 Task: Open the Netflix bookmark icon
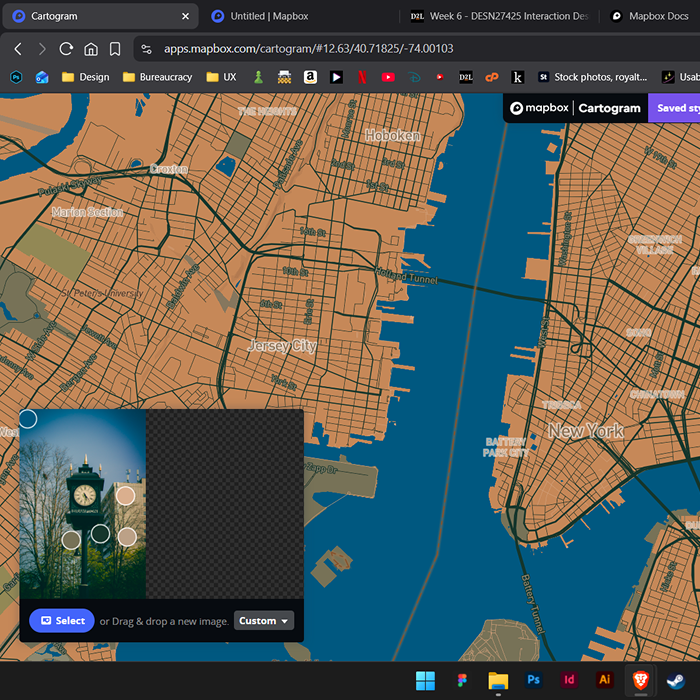(362, 77)
